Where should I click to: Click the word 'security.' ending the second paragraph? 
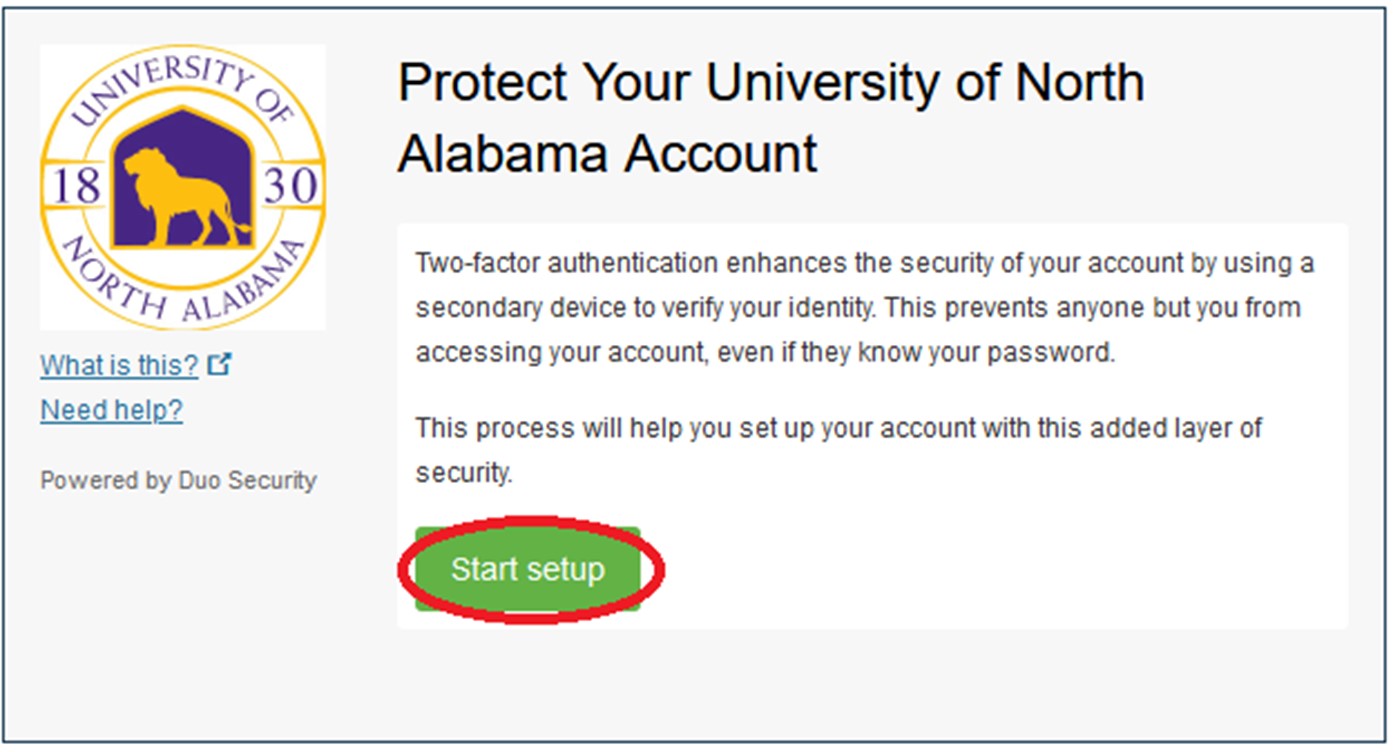(463, 473)
